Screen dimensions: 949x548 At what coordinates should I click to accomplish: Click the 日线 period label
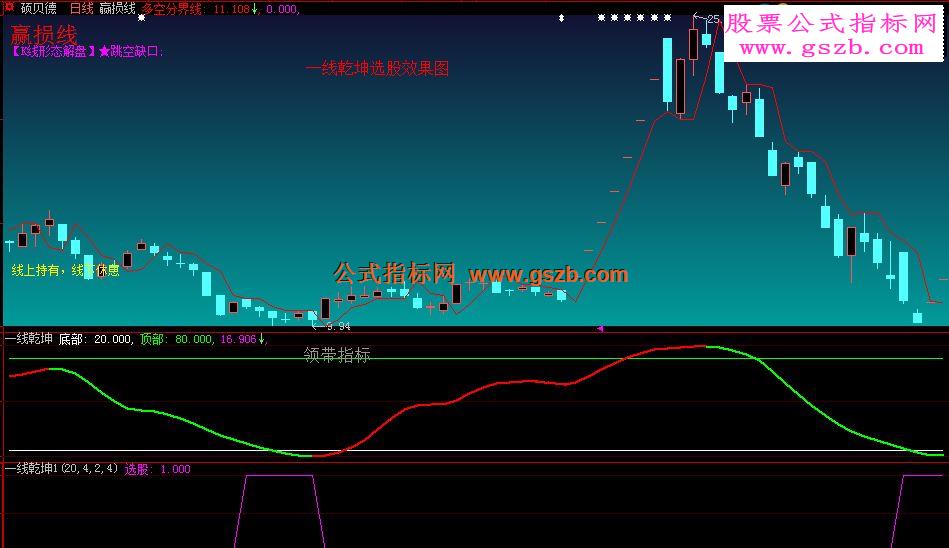(82, 8)
